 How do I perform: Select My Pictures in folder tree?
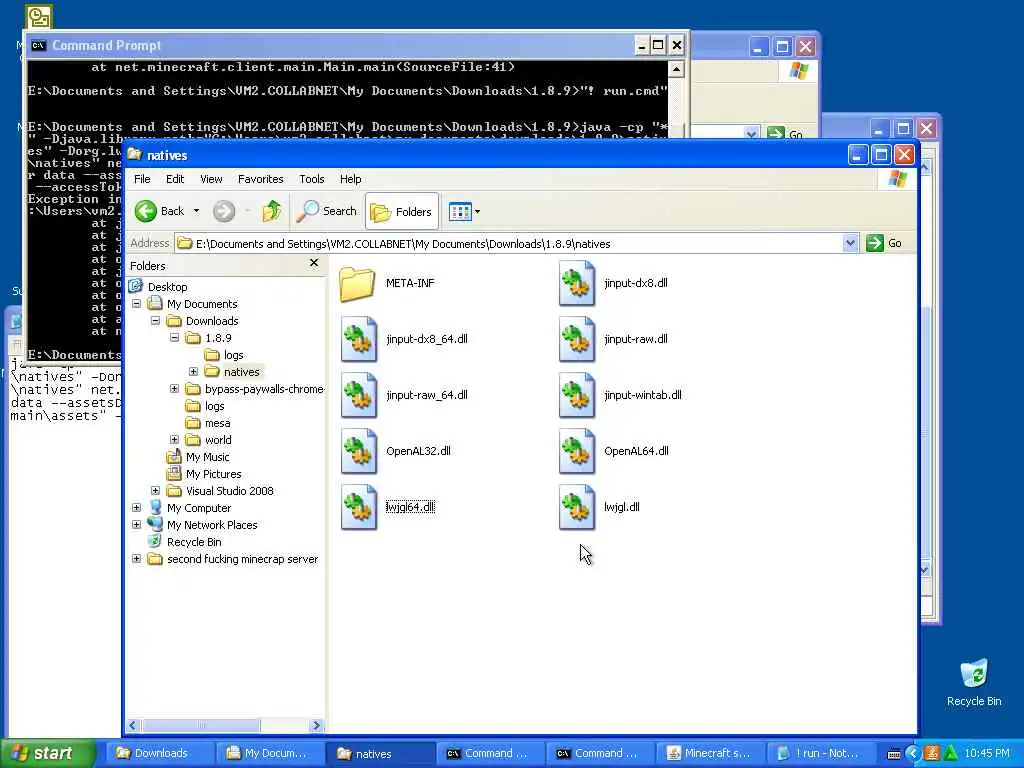214,473
